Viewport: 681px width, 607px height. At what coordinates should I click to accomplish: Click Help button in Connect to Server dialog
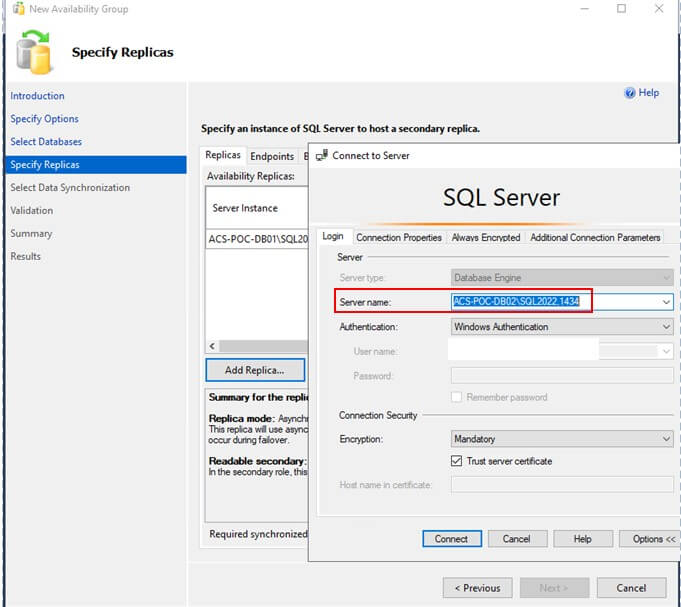click(582, 539)
